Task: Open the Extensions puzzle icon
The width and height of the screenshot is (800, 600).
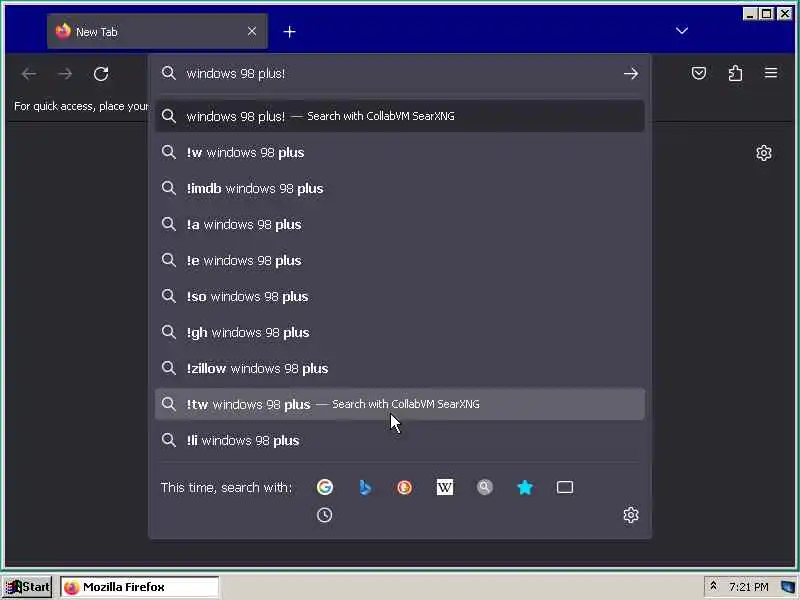Action: click(x=735, y=73)
